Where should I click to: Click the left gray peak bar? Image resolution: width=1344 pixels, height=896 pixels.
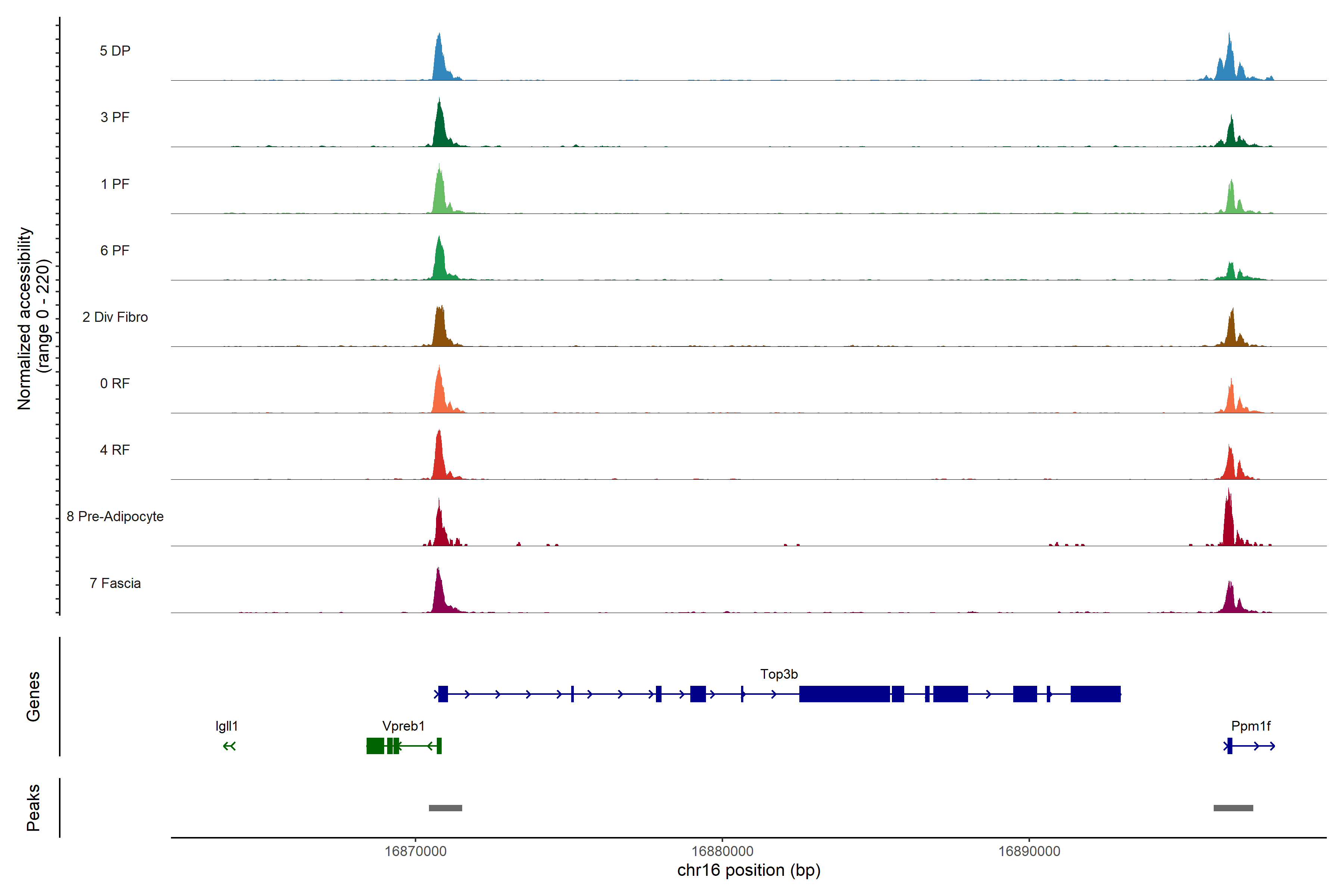(445, 808)
